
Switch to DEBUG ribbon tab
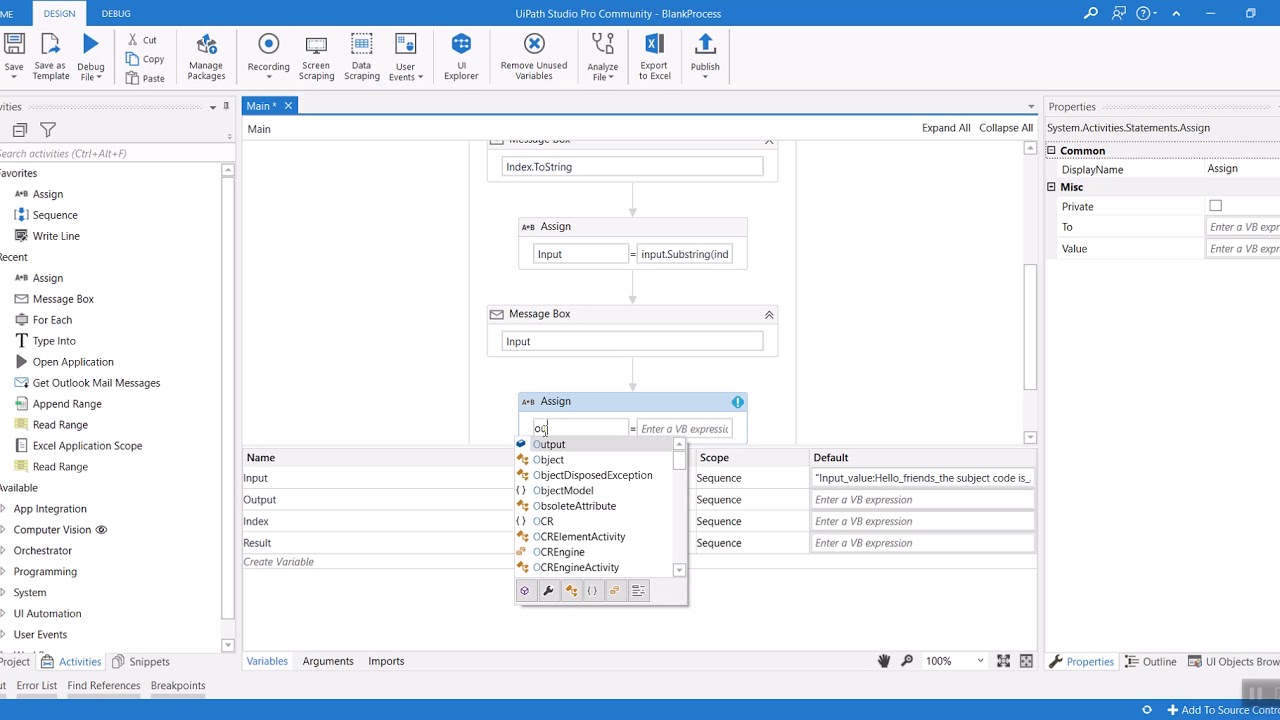pos(116,13)
